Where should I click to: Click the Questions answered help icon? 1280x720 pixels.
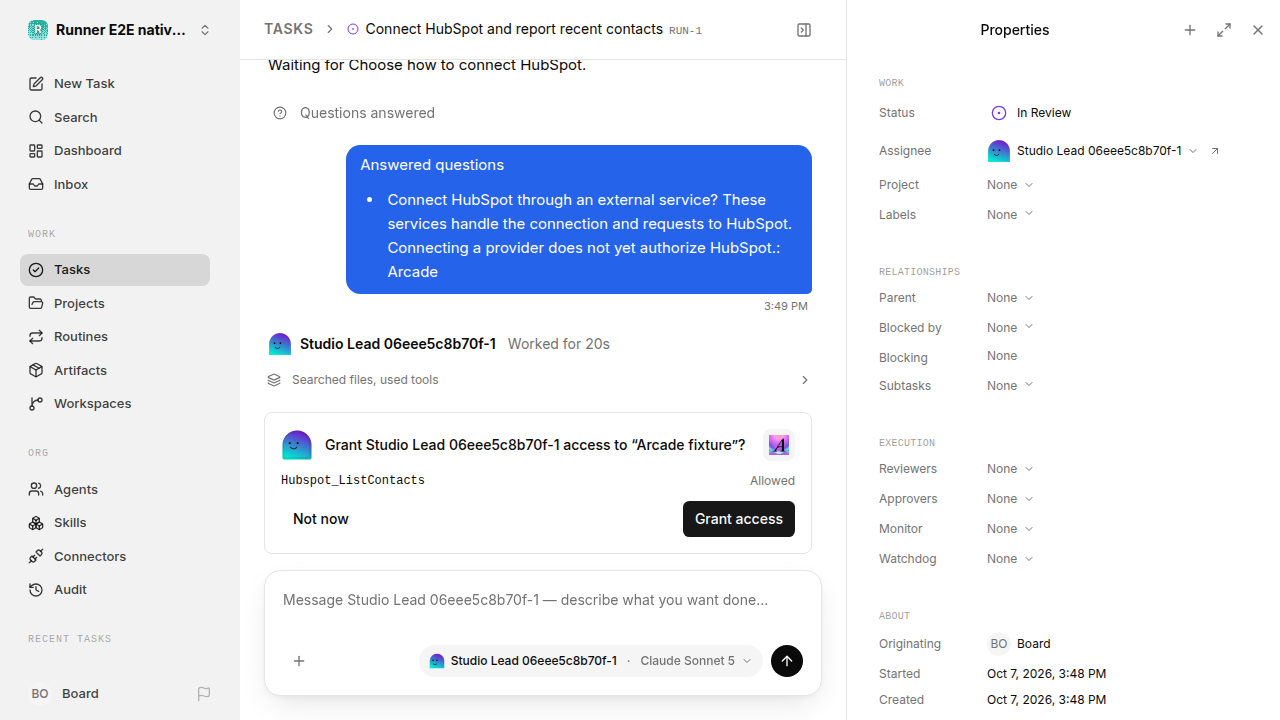(x=280, y=113)
